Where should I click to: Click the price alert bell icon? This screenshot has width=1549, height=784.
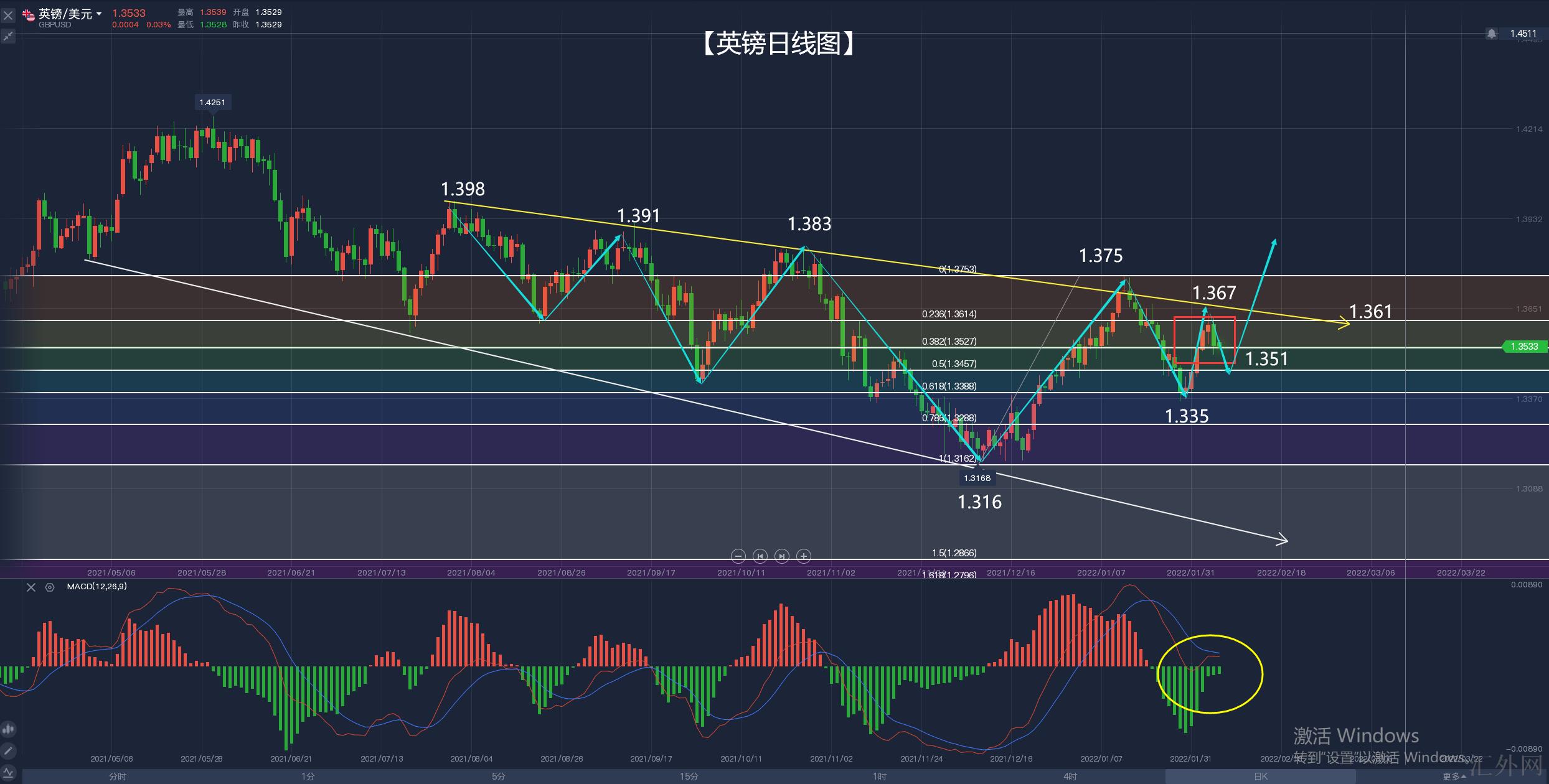click(1492, 34)
